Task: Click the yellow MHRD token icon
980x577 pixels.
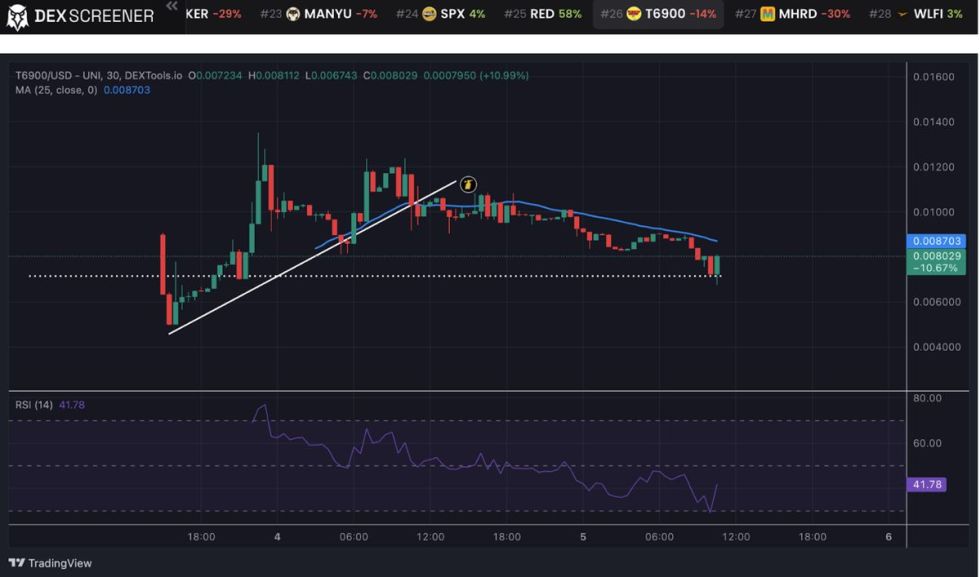Action: pos(768,14)
